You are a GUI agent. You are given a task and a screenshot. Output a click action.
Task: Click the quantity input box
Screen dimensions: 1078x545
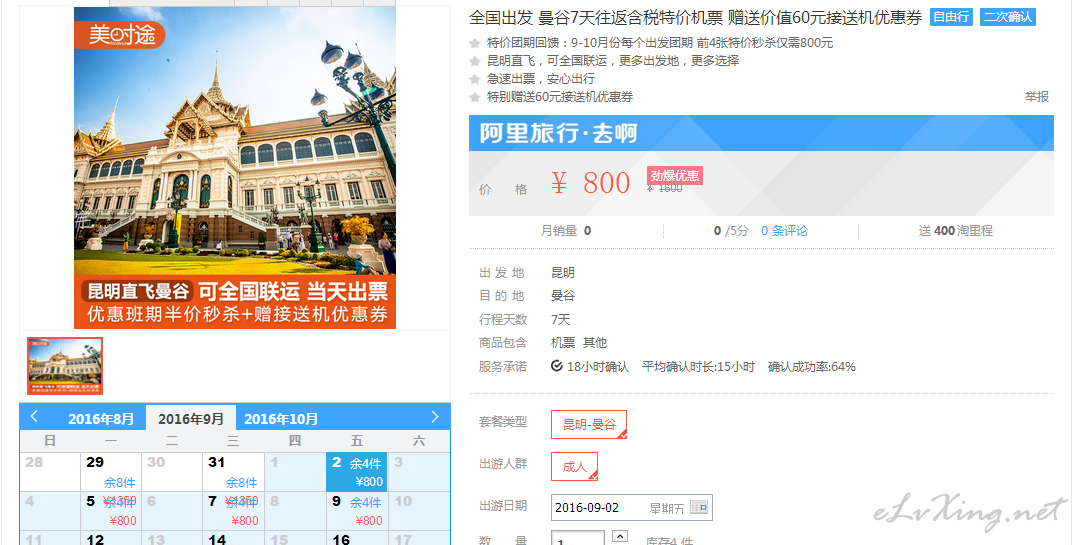click(x=578, y=537)
